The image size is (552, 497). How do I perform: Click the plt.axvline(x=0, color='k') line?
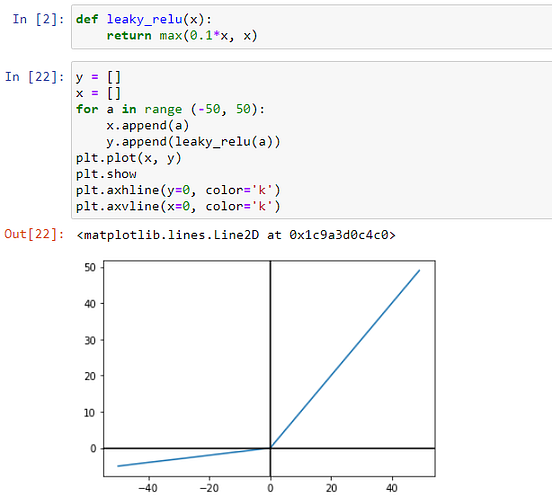(178, 206)
